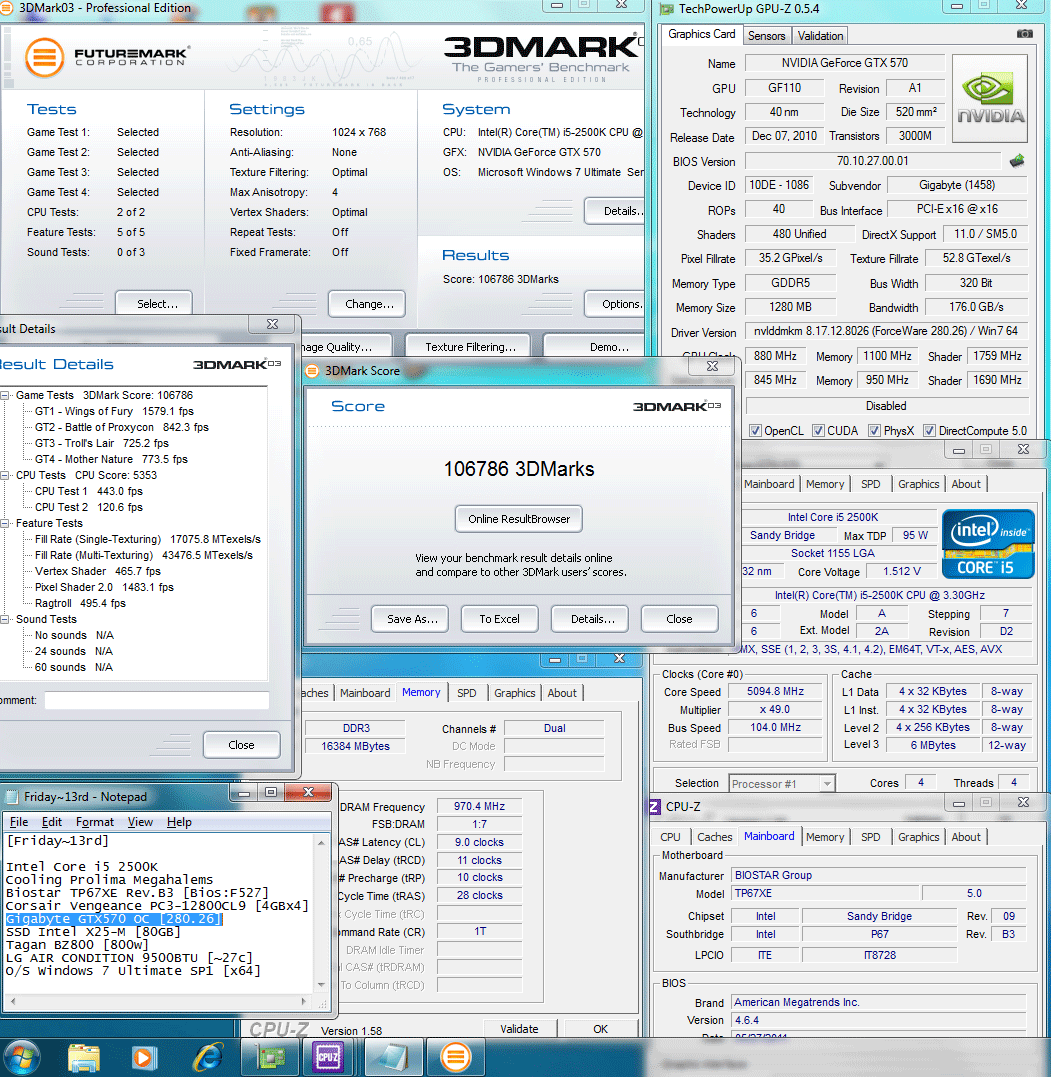This screenshot has width=1051, height=1077.
Task: Click Texture Filtering button in 3DMark03
Action: point(468,347)
